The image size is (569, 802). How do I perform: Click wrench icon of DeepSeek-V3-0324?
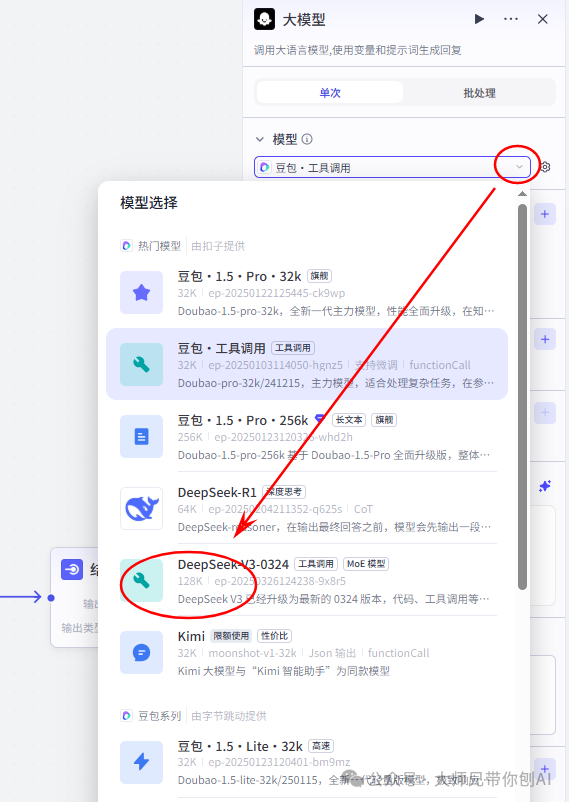(141, 581)
